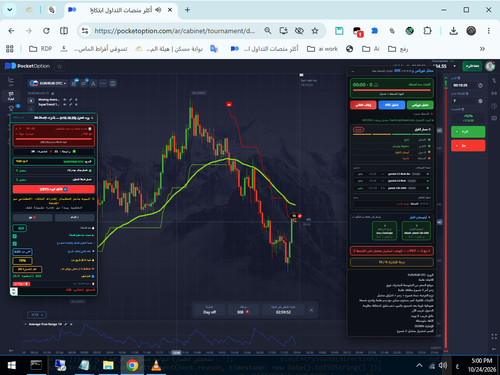Click the red OFF button in bot panel

coord(54,189)
